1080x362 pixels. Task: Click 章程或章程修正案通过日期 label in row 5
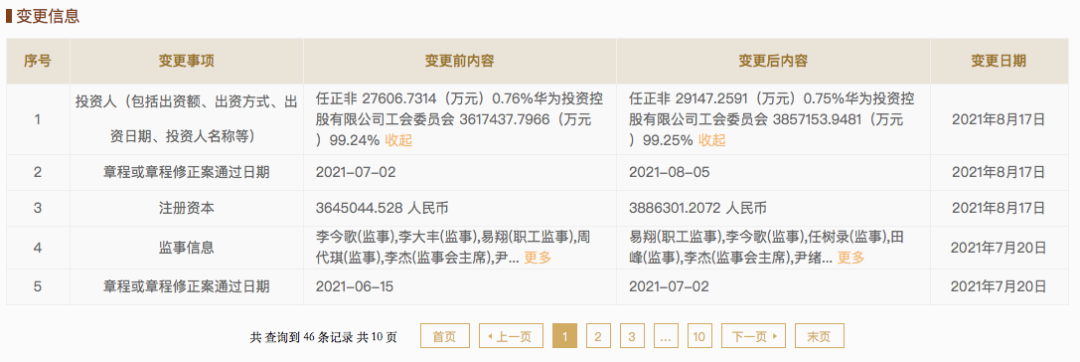coord(187,286)
